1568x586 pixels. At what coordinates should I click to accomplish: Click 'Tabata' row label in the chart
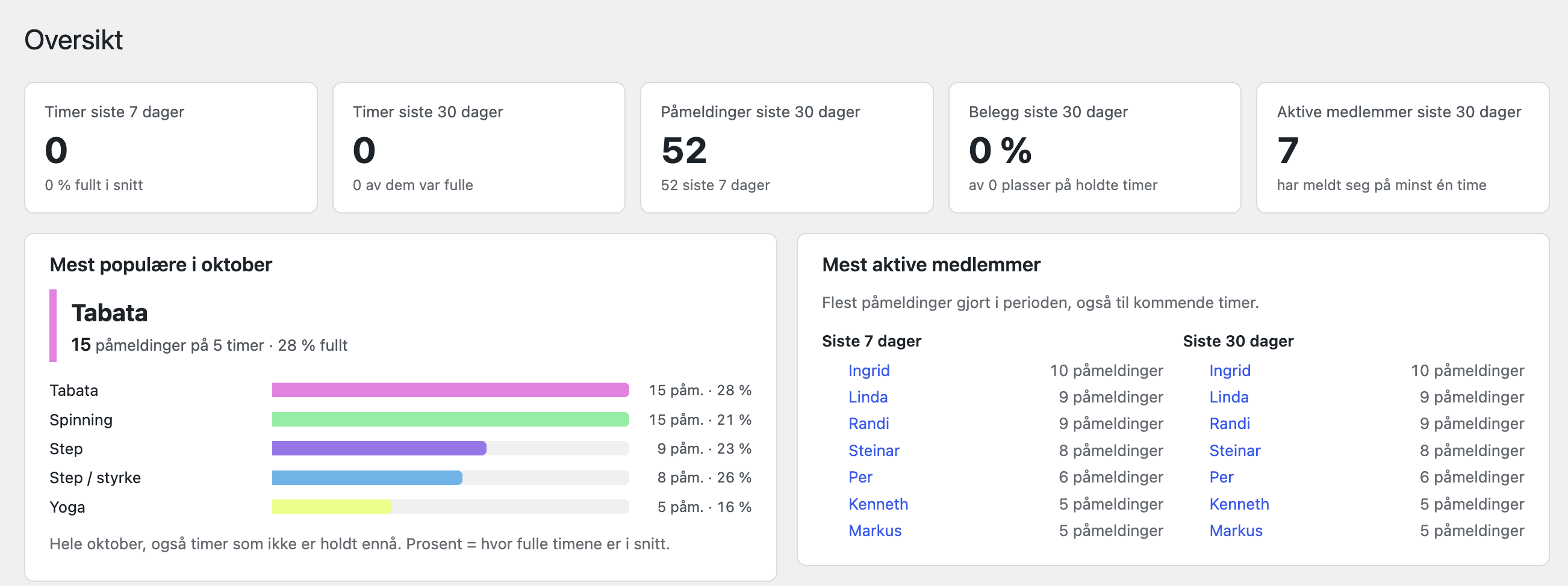click(x=73, y=390)
